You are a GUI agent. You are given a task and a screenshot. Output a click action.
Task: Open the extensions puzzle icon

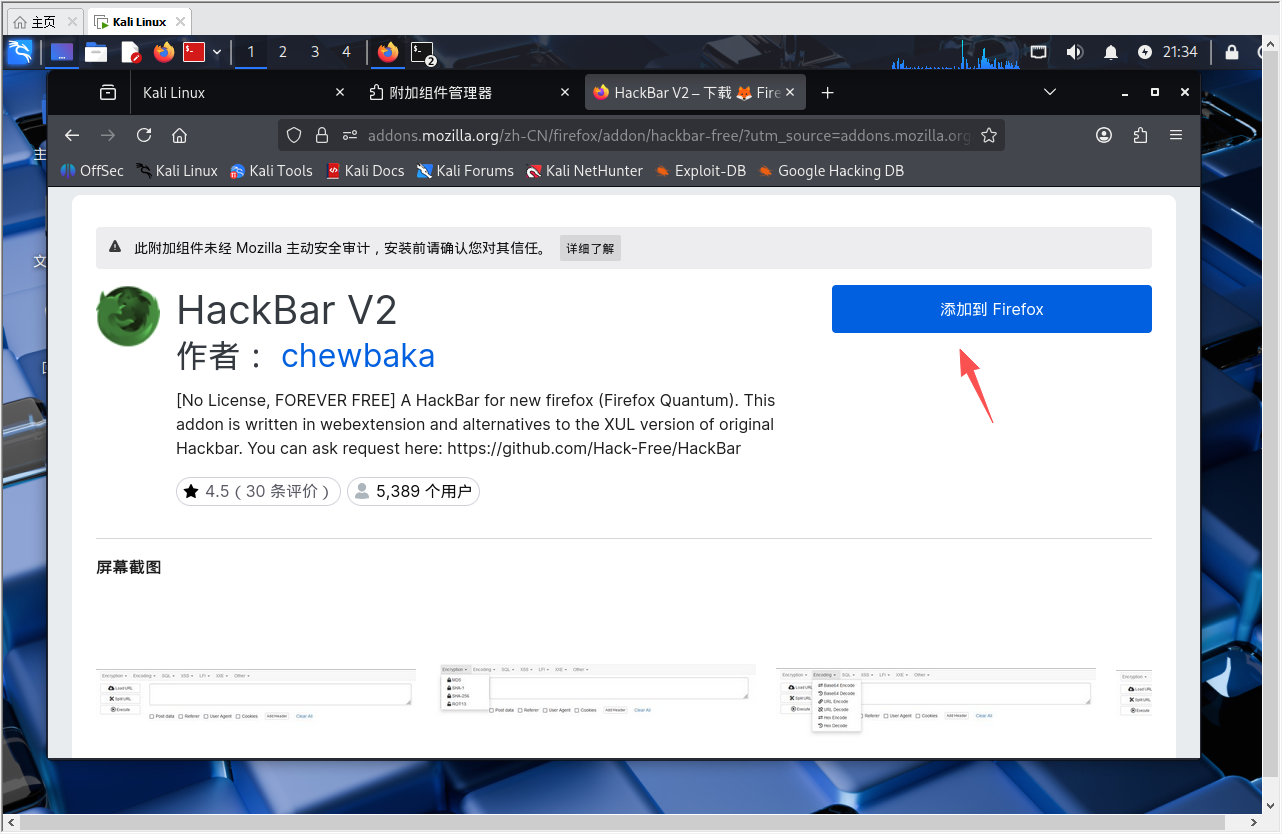pyautogui.click(x=1140, y=135)
